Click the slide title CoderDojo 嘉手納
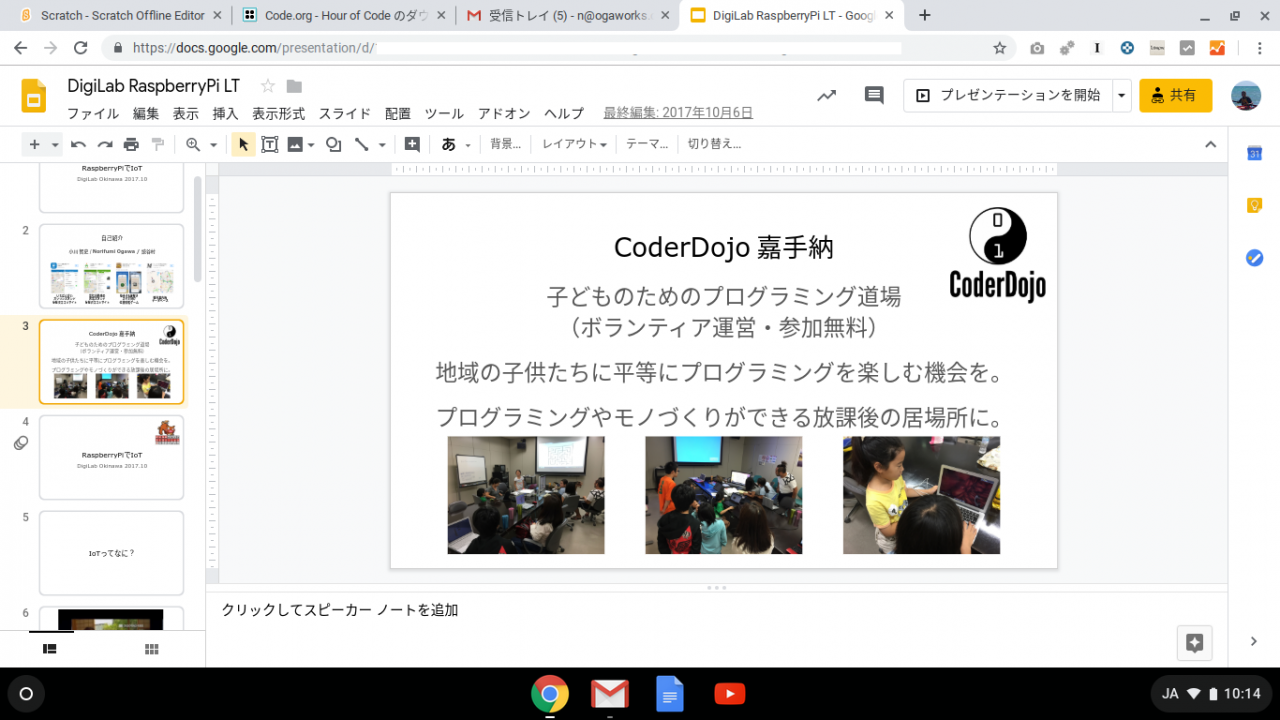Viewport: 1280px width, 720px height. coord(723,247)
